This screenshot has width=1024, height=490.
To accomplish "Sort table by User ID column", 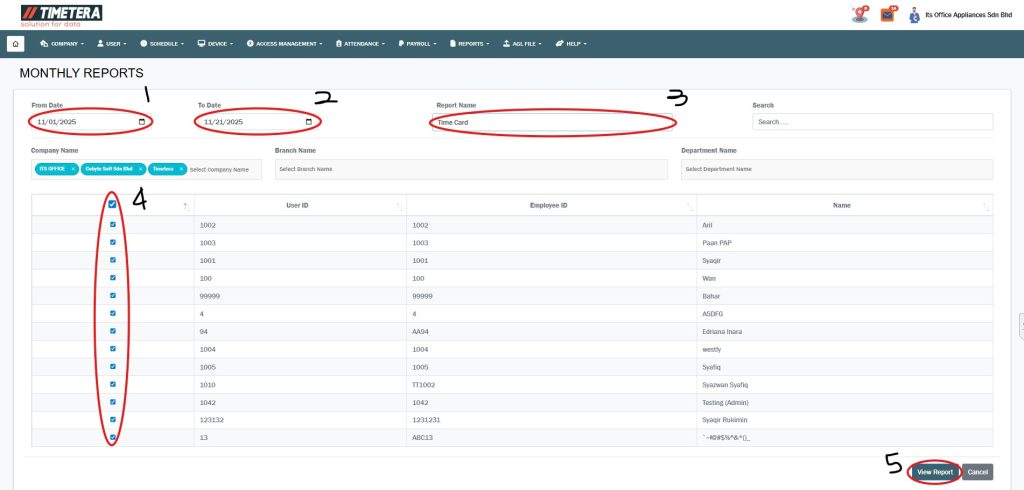I will (x=400, y=205).
